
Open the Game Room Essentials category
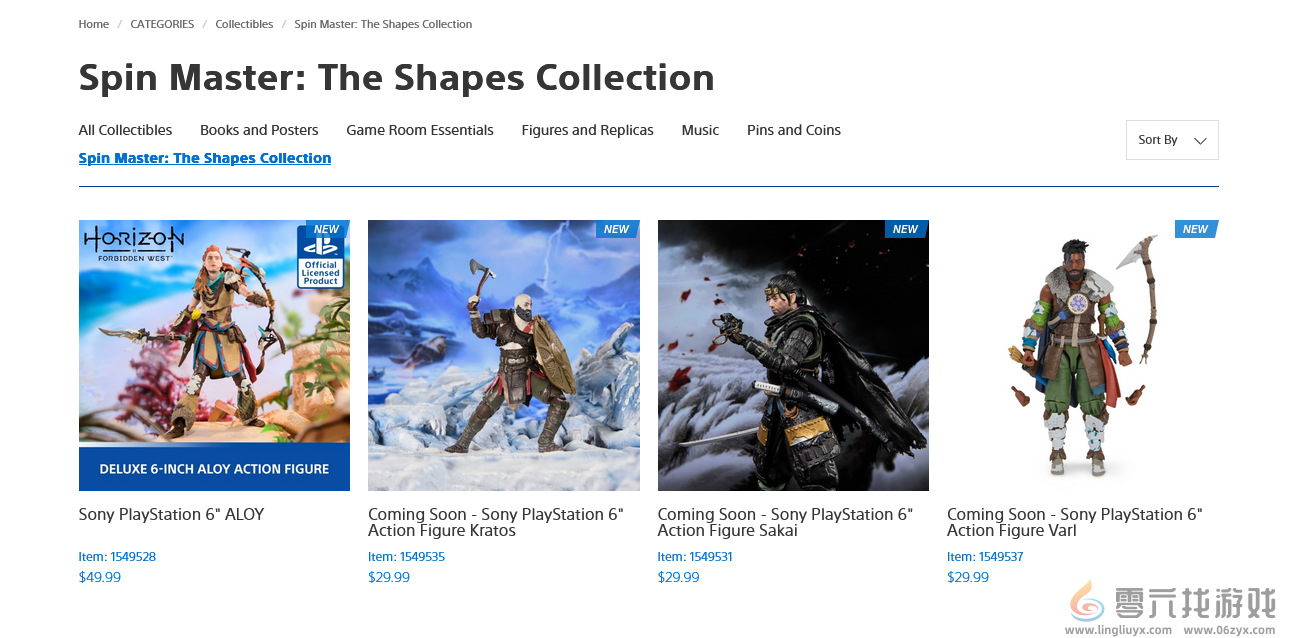420,130
